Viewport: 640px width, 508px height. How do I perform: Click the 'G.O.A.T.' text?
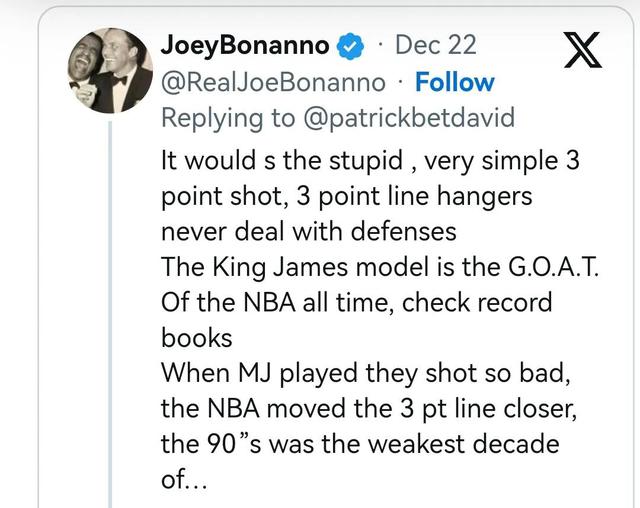tap(536, 268)
